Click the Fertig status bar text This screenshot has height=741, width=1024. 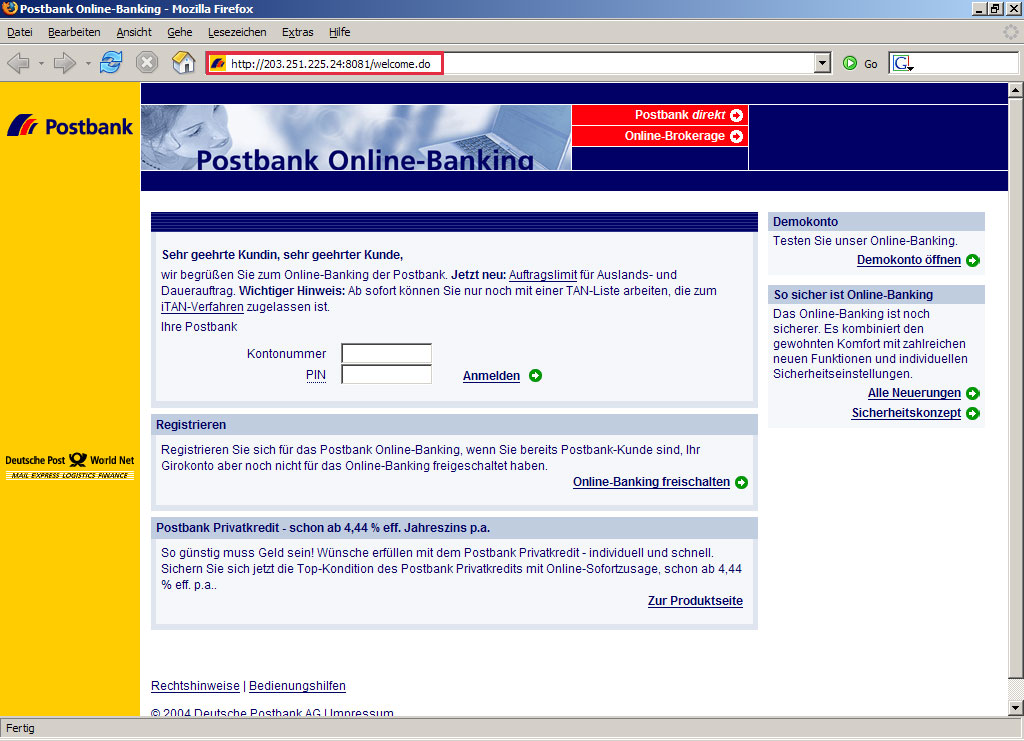(x=20, y=729)
